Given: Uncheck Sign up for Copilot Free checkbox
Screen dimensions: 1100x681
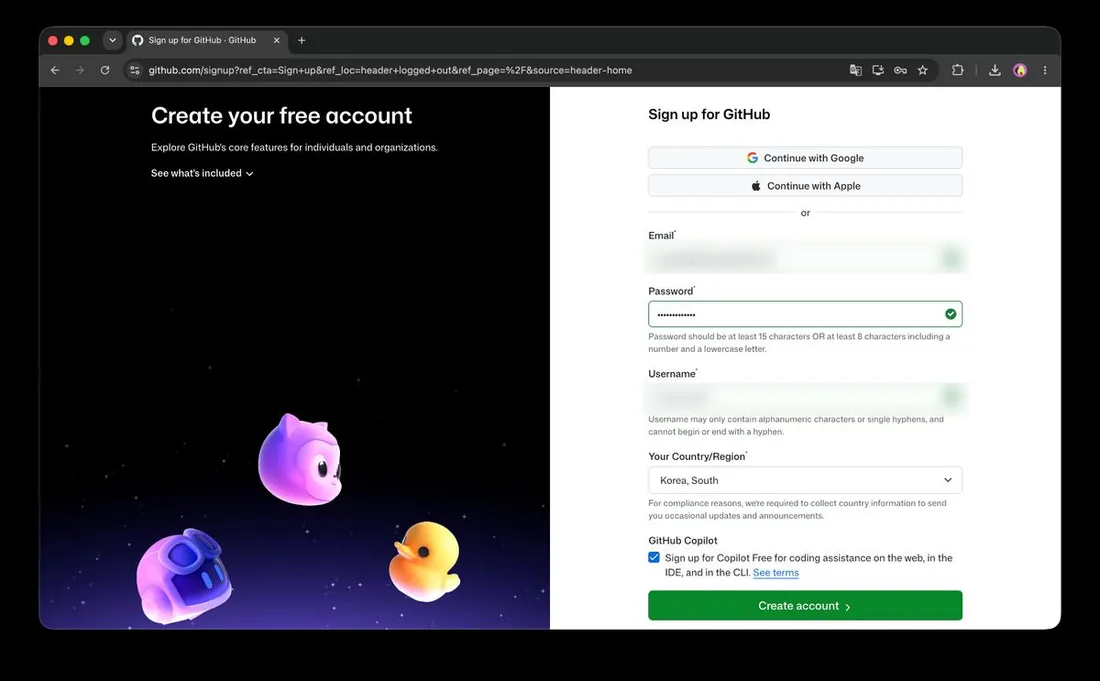Looking at the screenshot, I should click(654, 558).
